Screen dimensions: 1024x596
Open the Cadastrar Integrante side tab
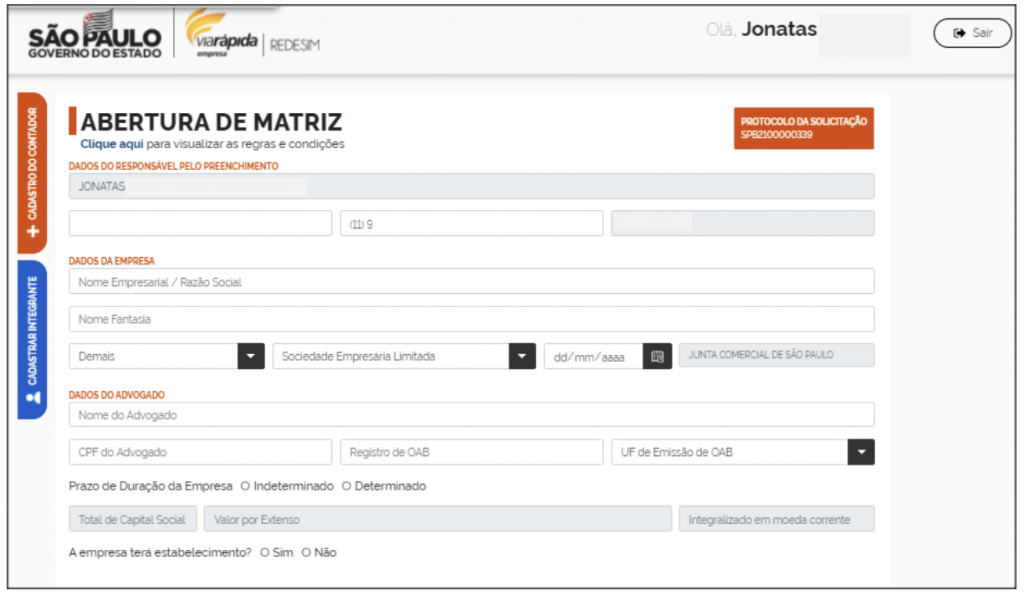pos(32,339)
